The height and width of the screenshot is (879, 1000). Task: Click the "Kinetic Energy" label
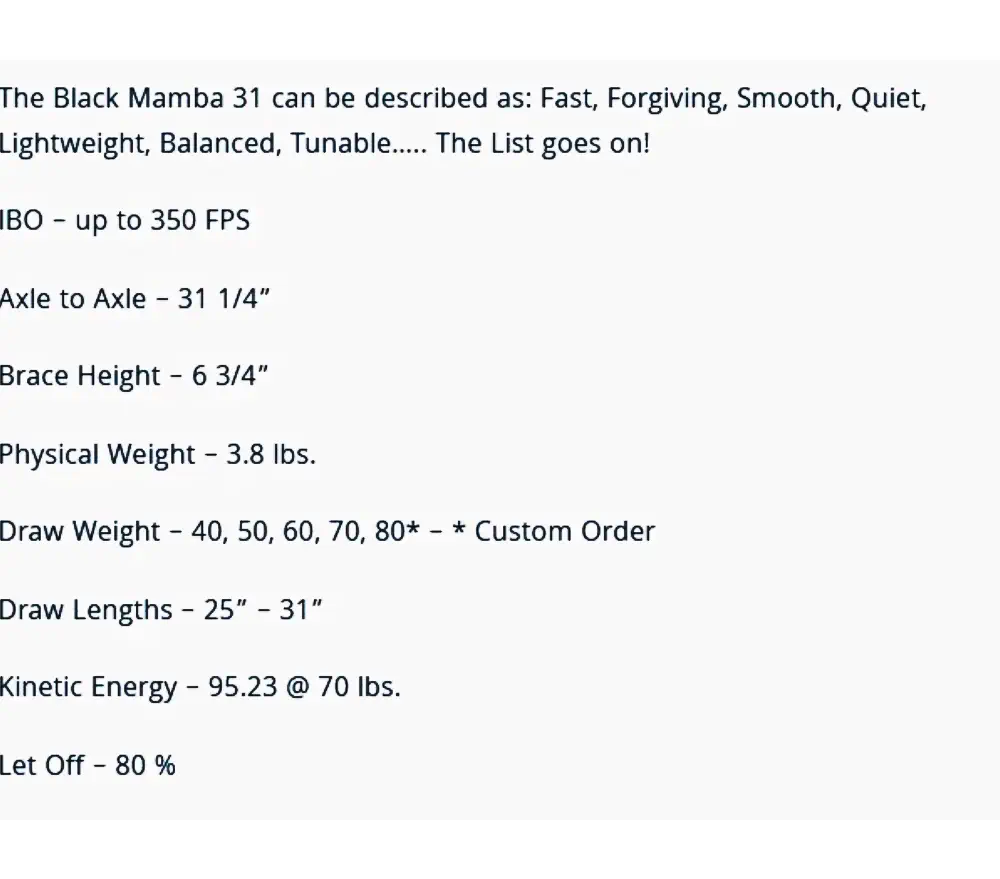[88, 687]
